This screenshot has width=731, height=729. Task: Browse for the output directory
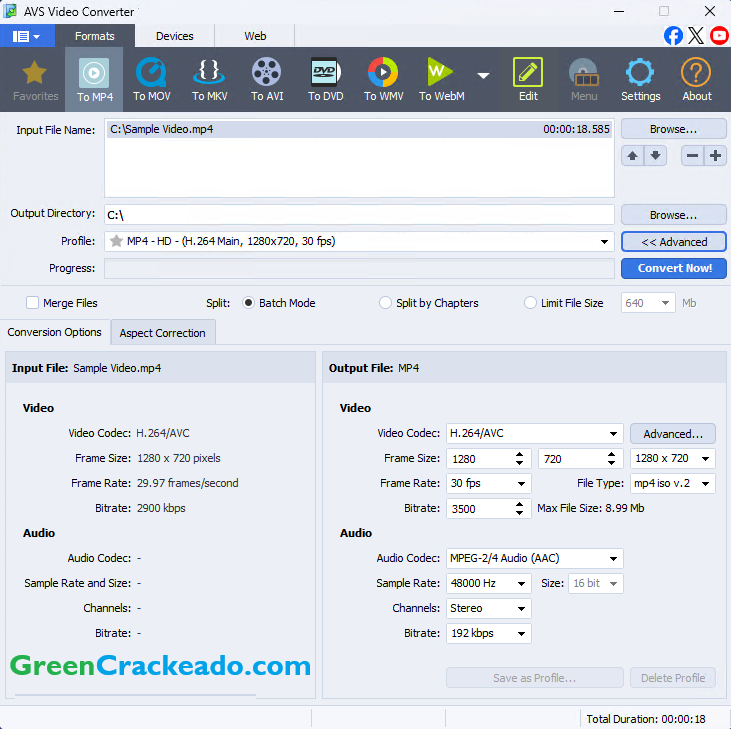[673, 215]
